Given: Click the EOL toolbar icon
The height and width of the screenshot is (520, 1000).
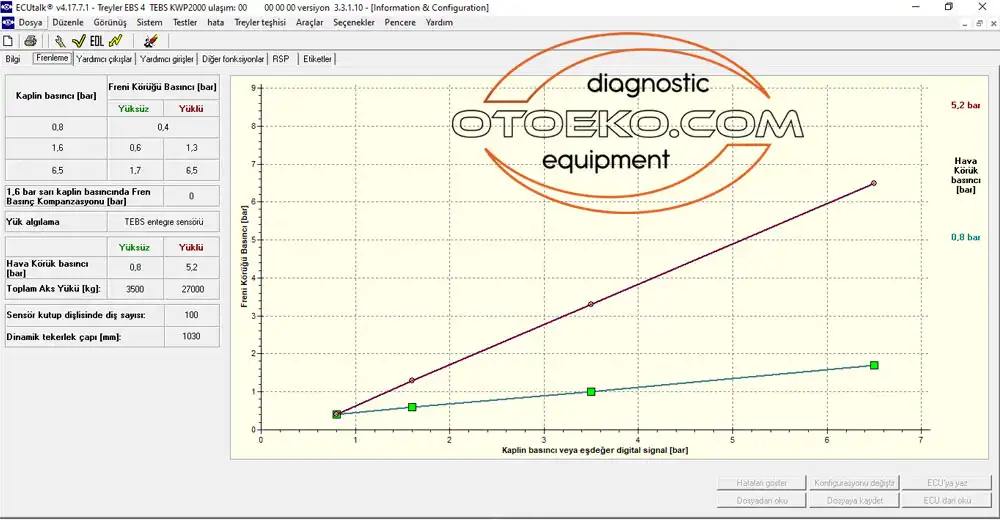Looking at the screenshot, I should tap(96, 41).
